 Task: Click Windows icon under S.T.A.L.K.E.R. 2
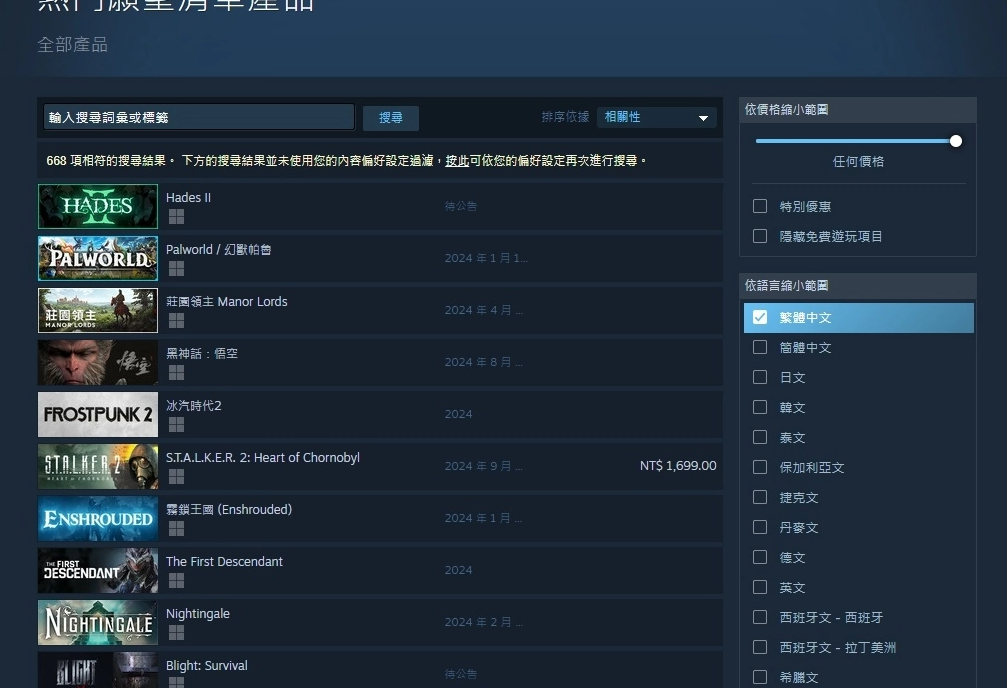[176, 477]
